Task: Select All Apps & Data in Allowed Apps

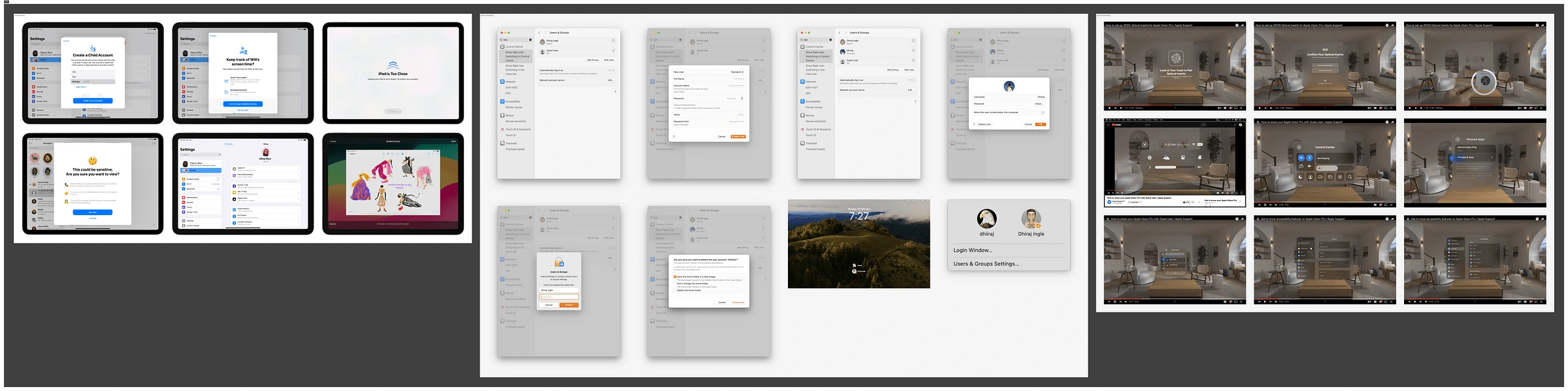Action: coord(1475,158)
